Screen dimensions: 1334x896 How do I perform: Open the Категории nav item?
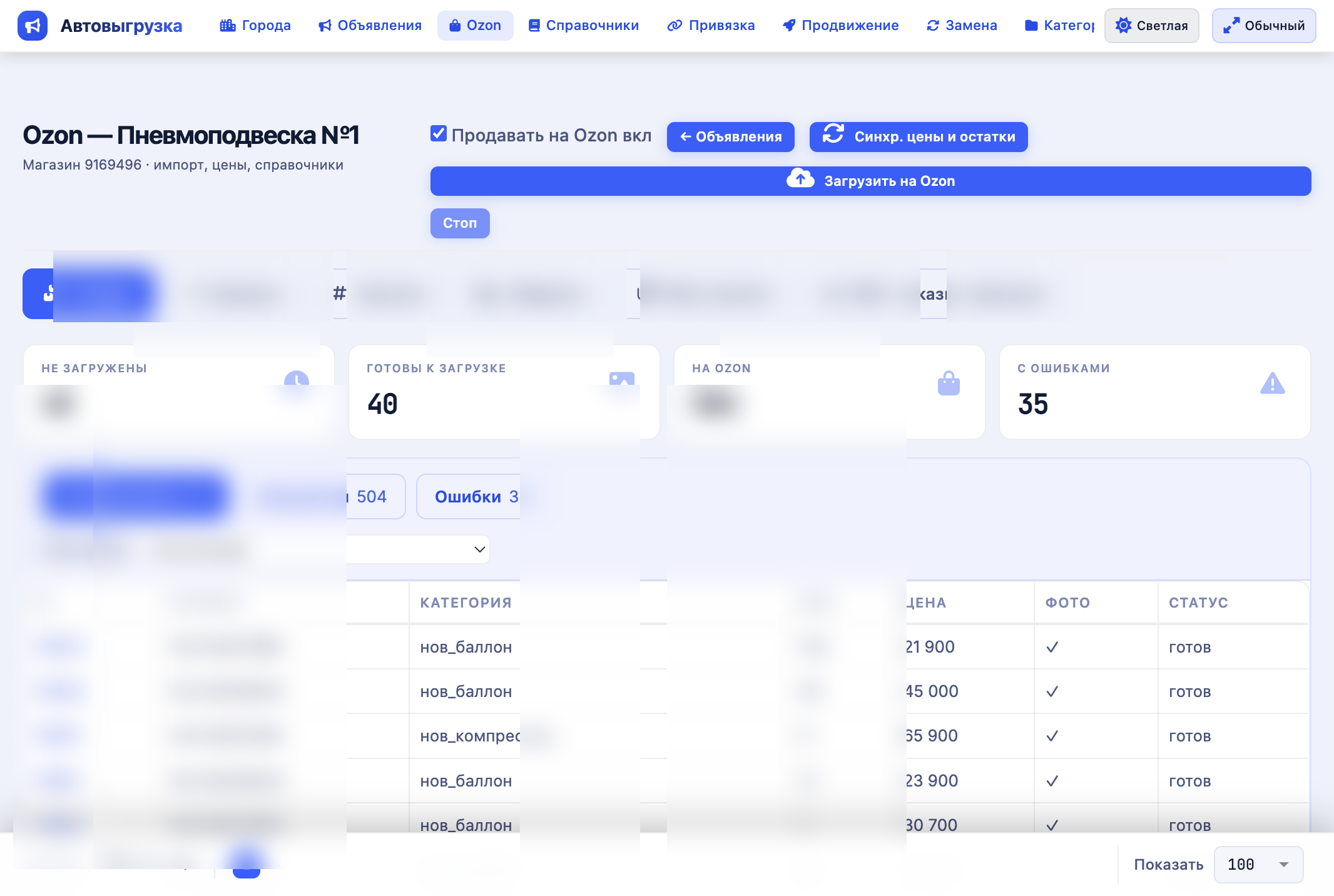click(x=1059, y=26)
